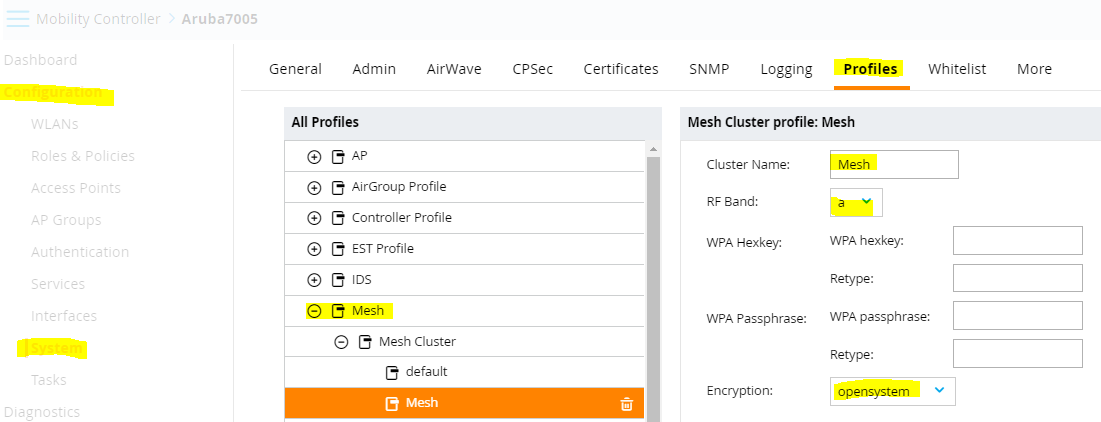Viewport: 1101px width, 422px height.
Task: Click the AirGroup Profile document icon
Action: pyautogui.click(x=338, y=187)
